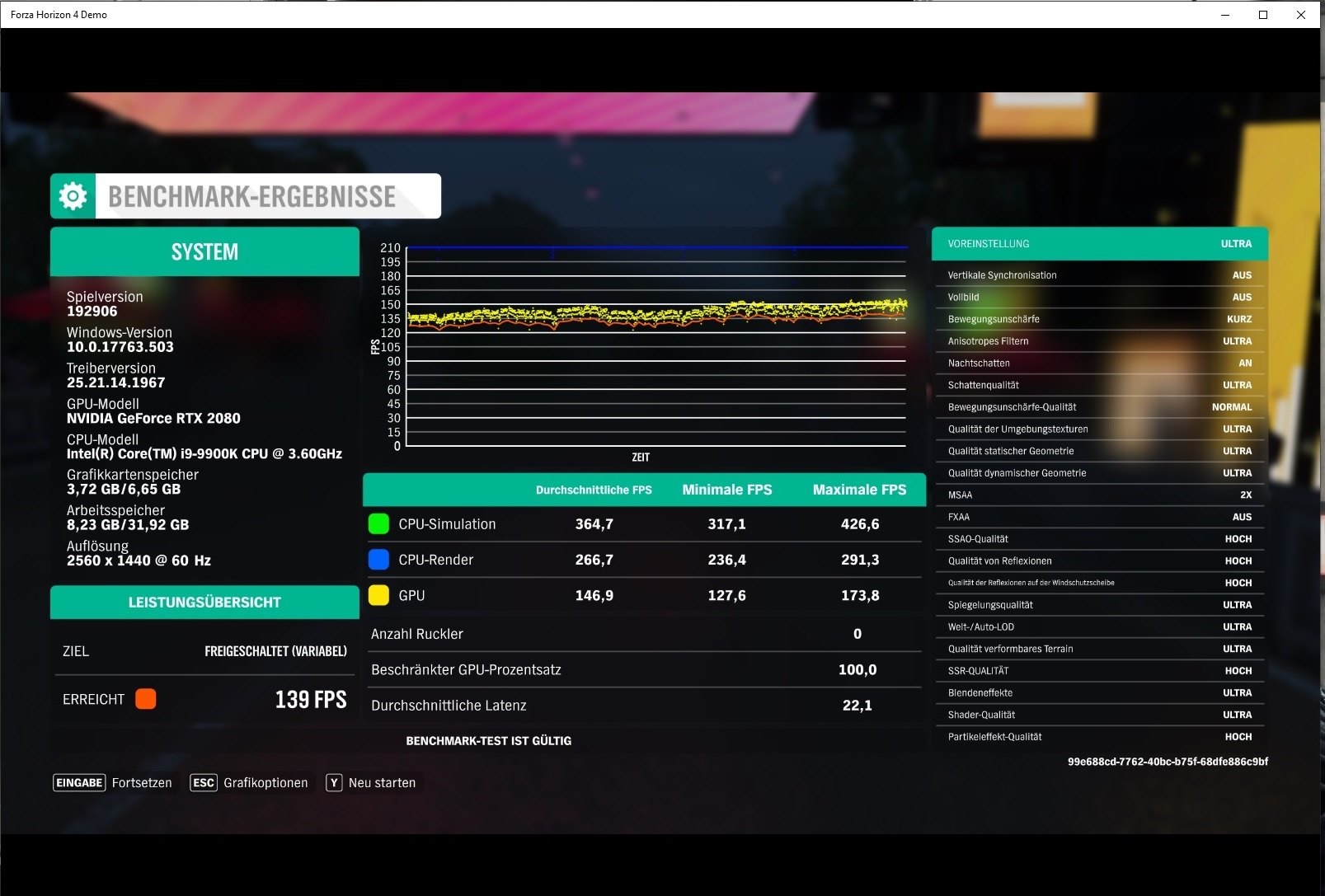
Task: Click the settings gear icon beside Benchmark-Ergebnisse
Action: pos(73,196)
